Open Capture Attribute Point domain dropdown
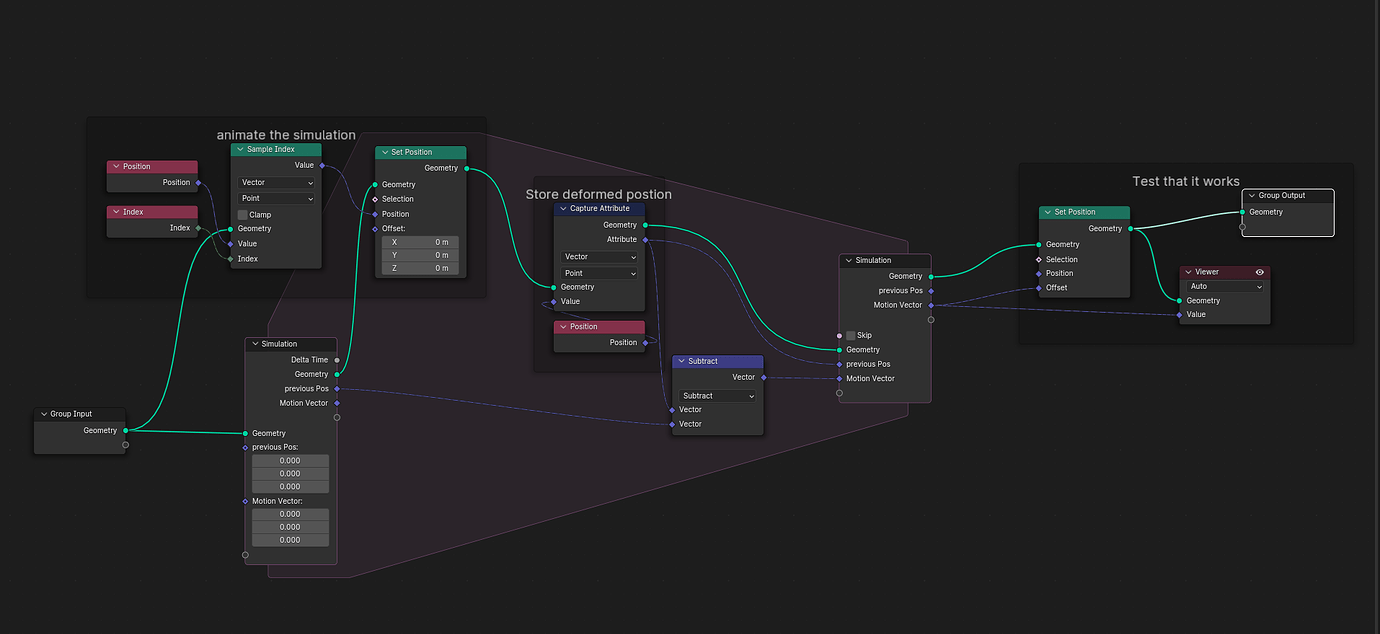This screenshot has height=634, width=1380. coord(600,273)
